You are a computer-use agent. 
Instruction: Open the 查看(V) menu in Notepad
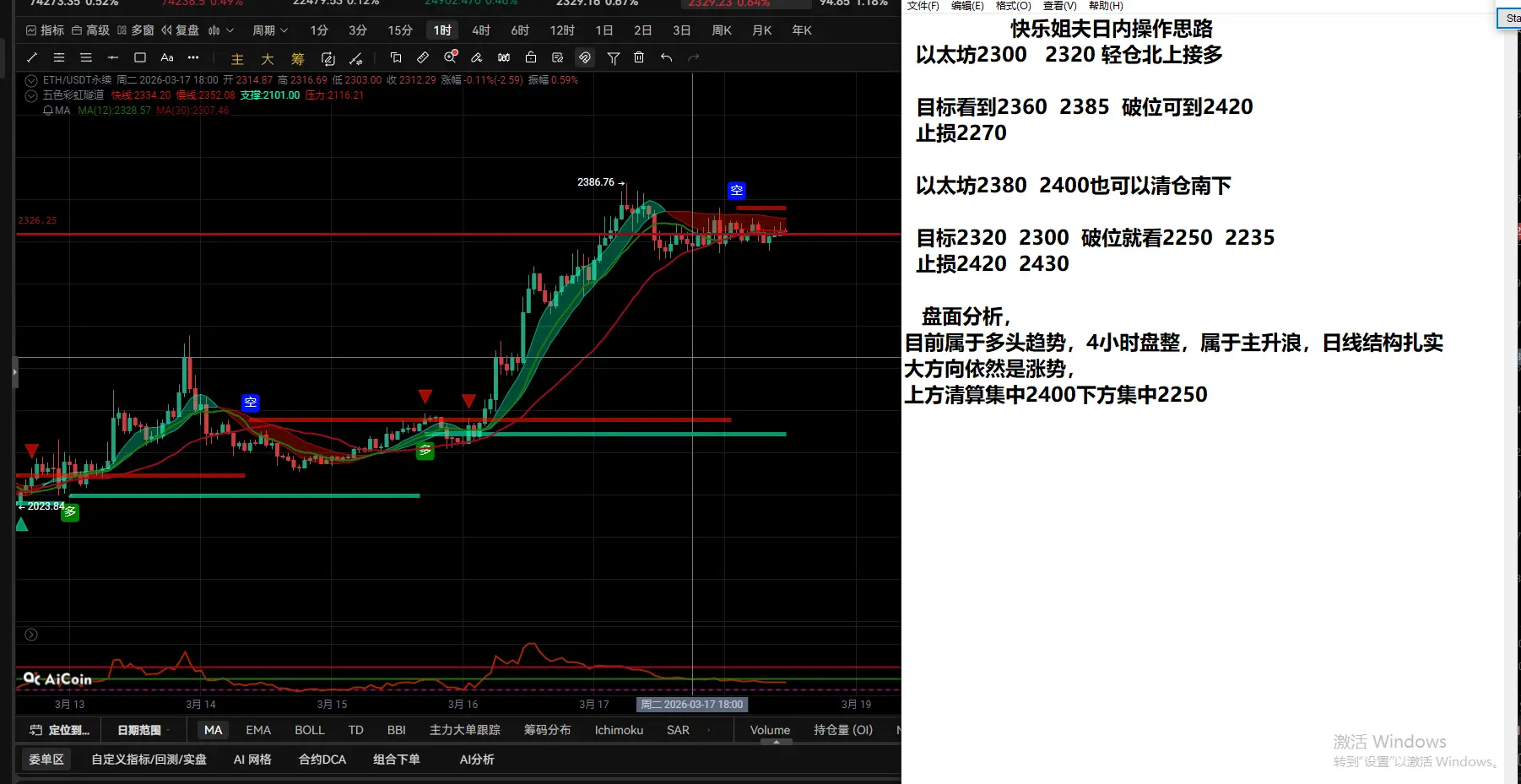coord(1059,6)
